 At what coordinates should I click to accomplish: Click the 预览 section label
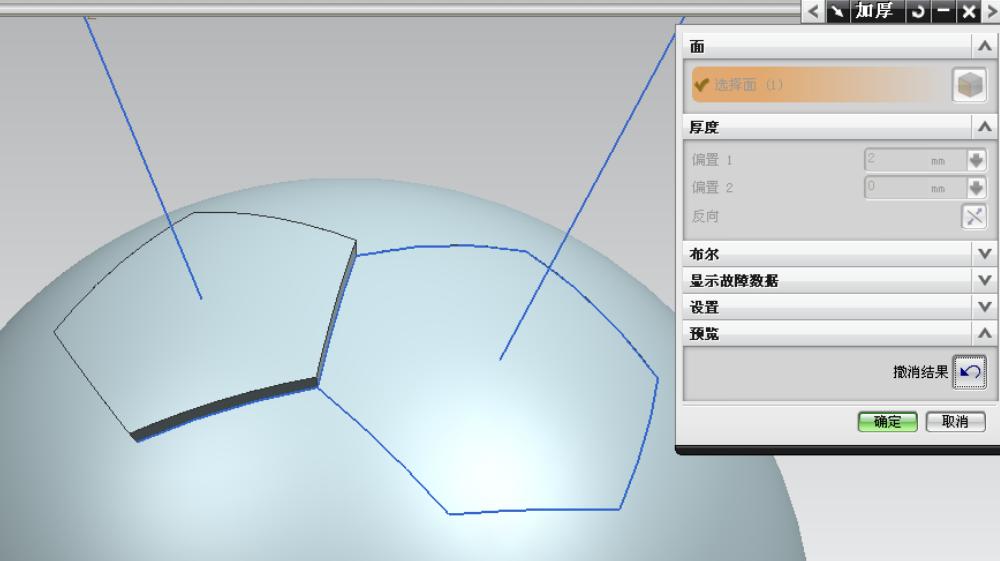coord(704,333)
